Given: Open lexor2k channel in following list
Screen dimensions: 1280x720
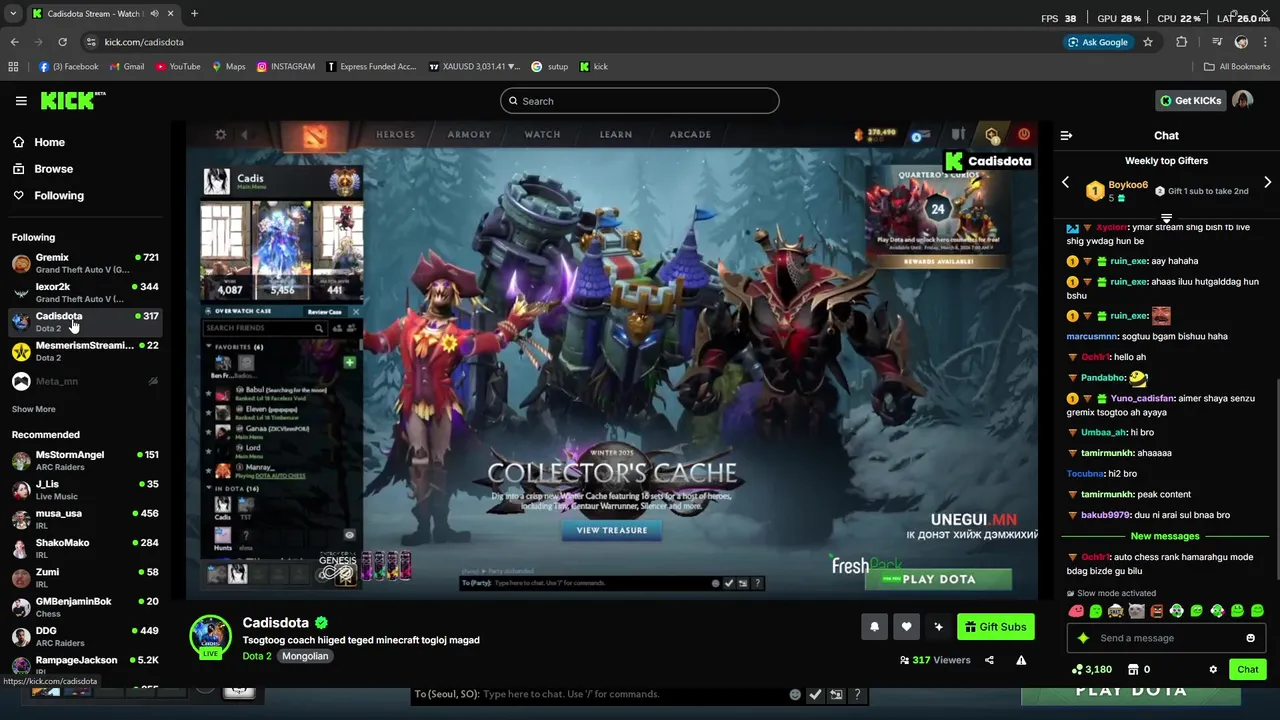Looking at the screenshot, I should (x=85, y=292).
